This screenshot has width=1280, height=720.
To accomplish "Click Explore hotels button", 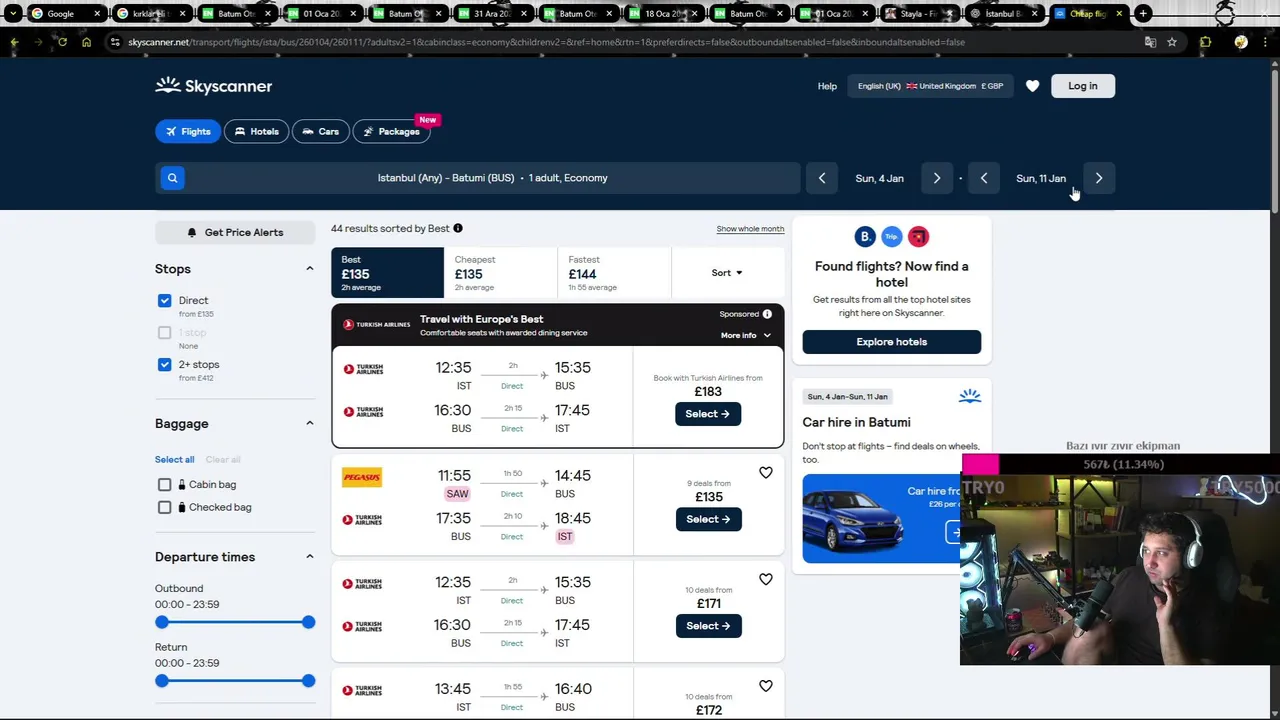I will click(x=891, y=342).
